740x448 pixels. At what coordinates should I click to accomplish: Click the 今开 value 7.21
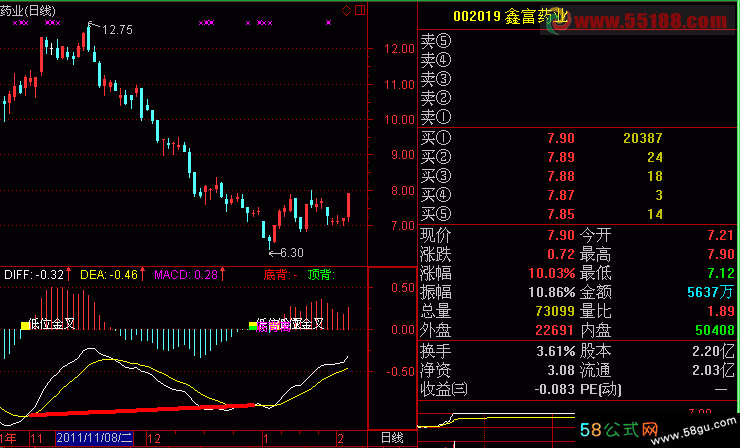721,235
